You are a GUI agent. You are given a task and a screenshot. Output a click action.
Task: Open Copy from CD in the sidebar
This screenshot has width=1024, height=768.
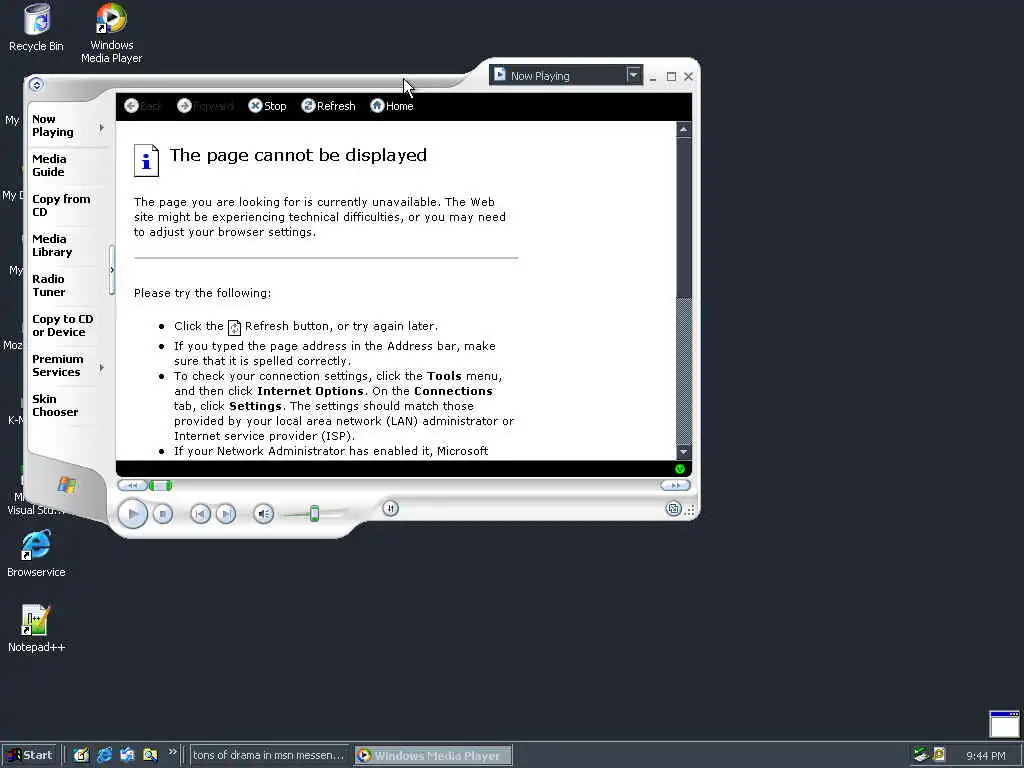[x=61, y=205]
